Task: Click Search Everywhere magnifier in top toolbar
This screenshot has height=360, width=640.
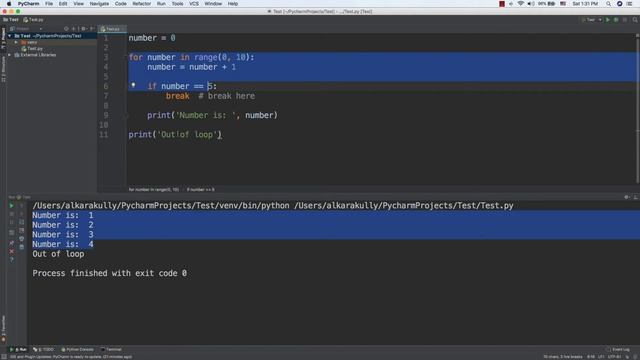Action: 635,20
